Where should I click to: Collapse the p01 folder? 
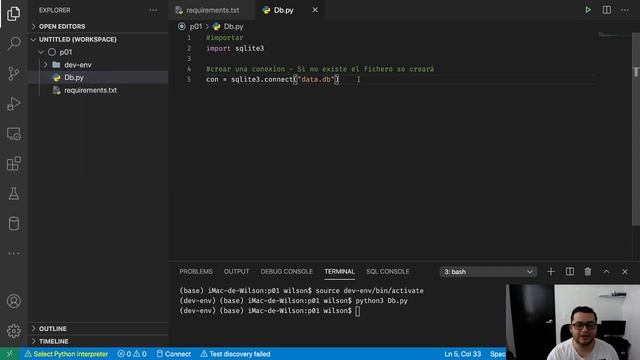coord(98,52)
